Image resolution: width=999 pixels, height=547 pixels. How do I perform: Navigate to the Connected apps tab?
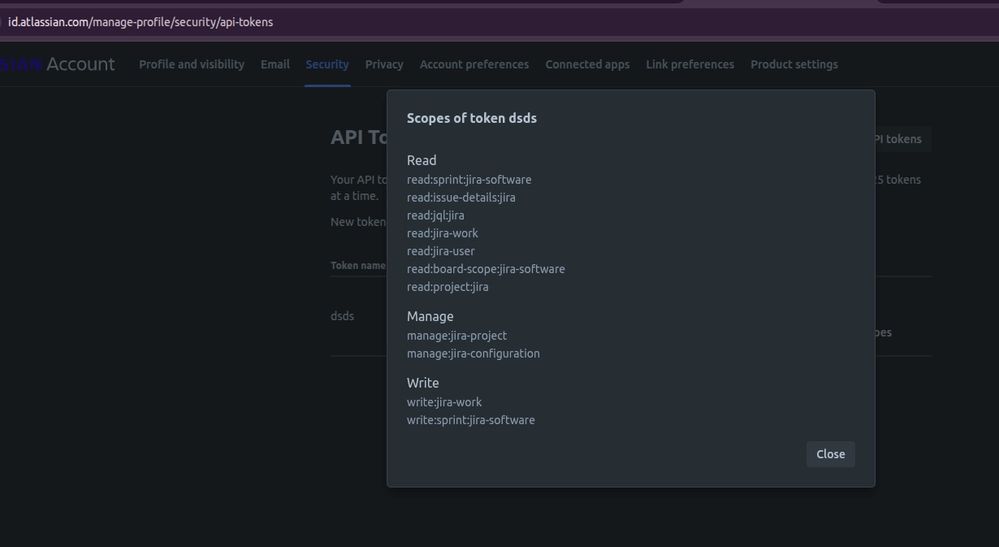[587, 64]
